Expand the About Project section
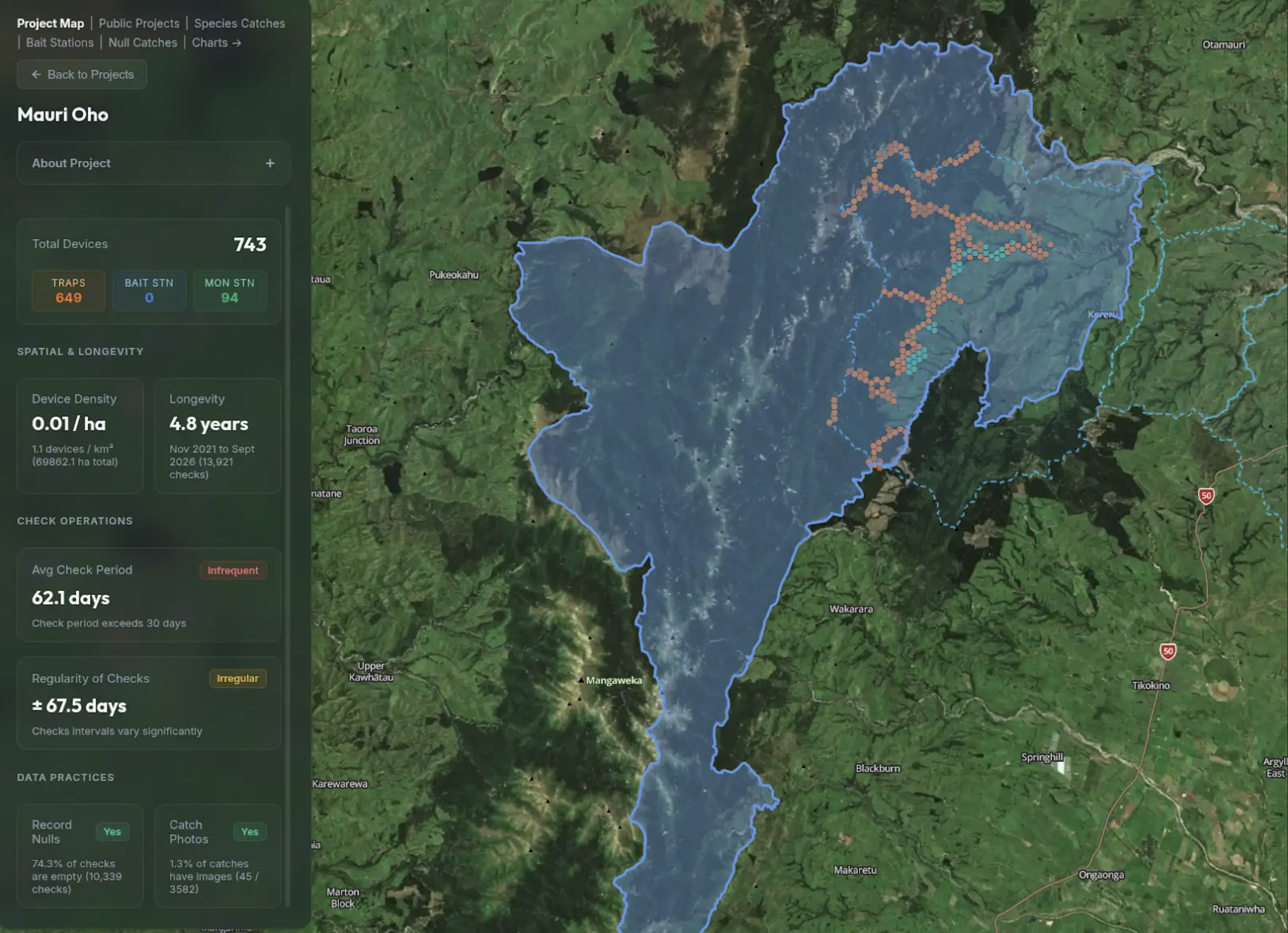Screen dimensions: 1288x933 click(x=154, y=163)
